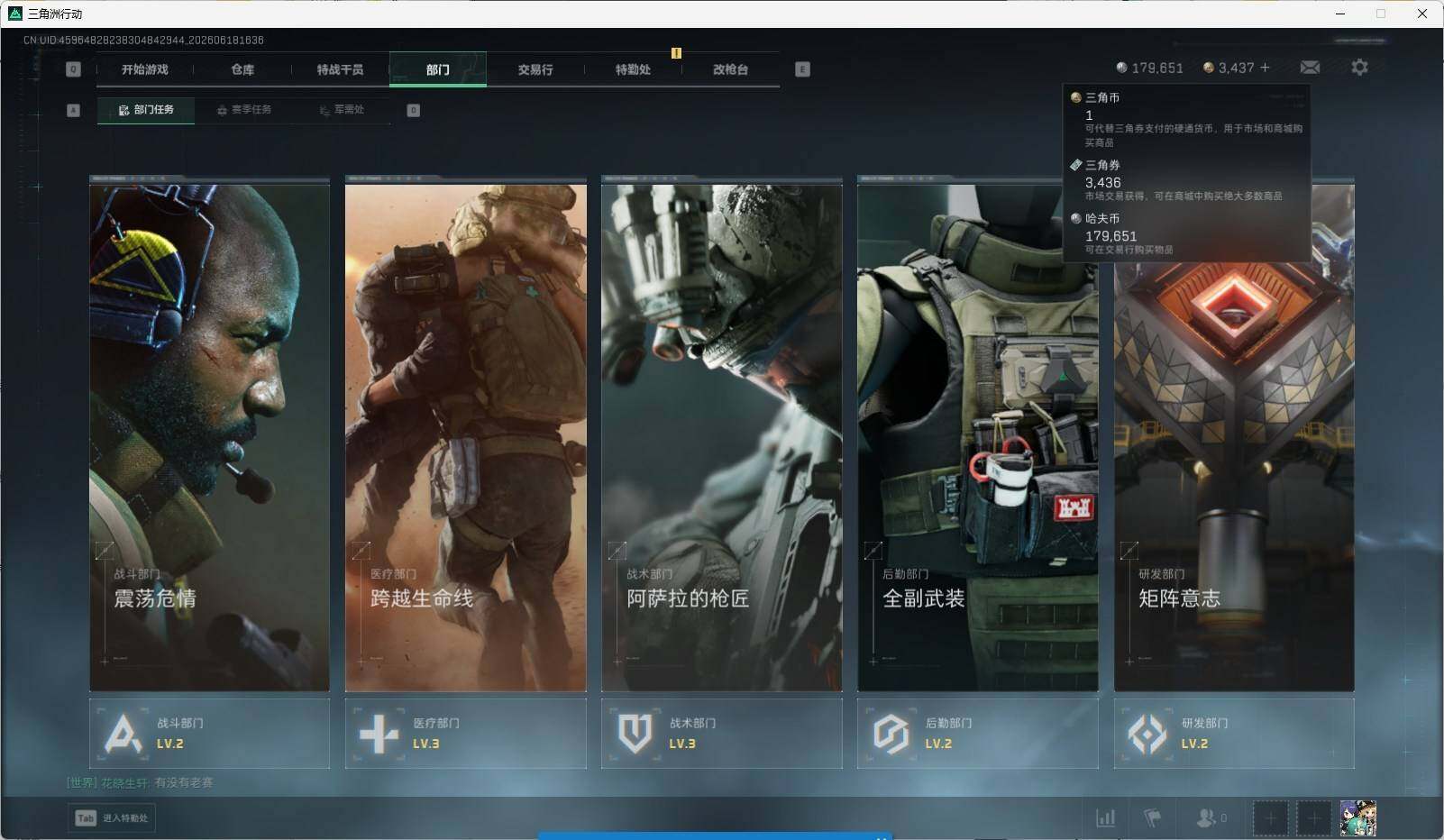The height and width of the screenshot is (840, 1444).
Task: Click the 医疗部门 LV.3 panel
Action: (465, 734)
